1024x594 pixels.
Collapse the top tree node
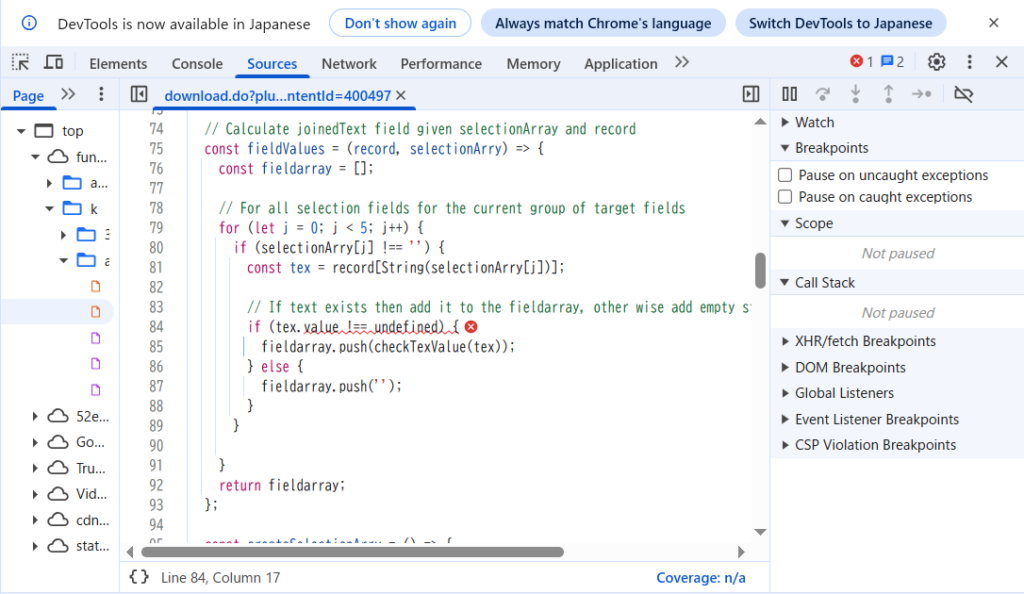coord(21,131)
